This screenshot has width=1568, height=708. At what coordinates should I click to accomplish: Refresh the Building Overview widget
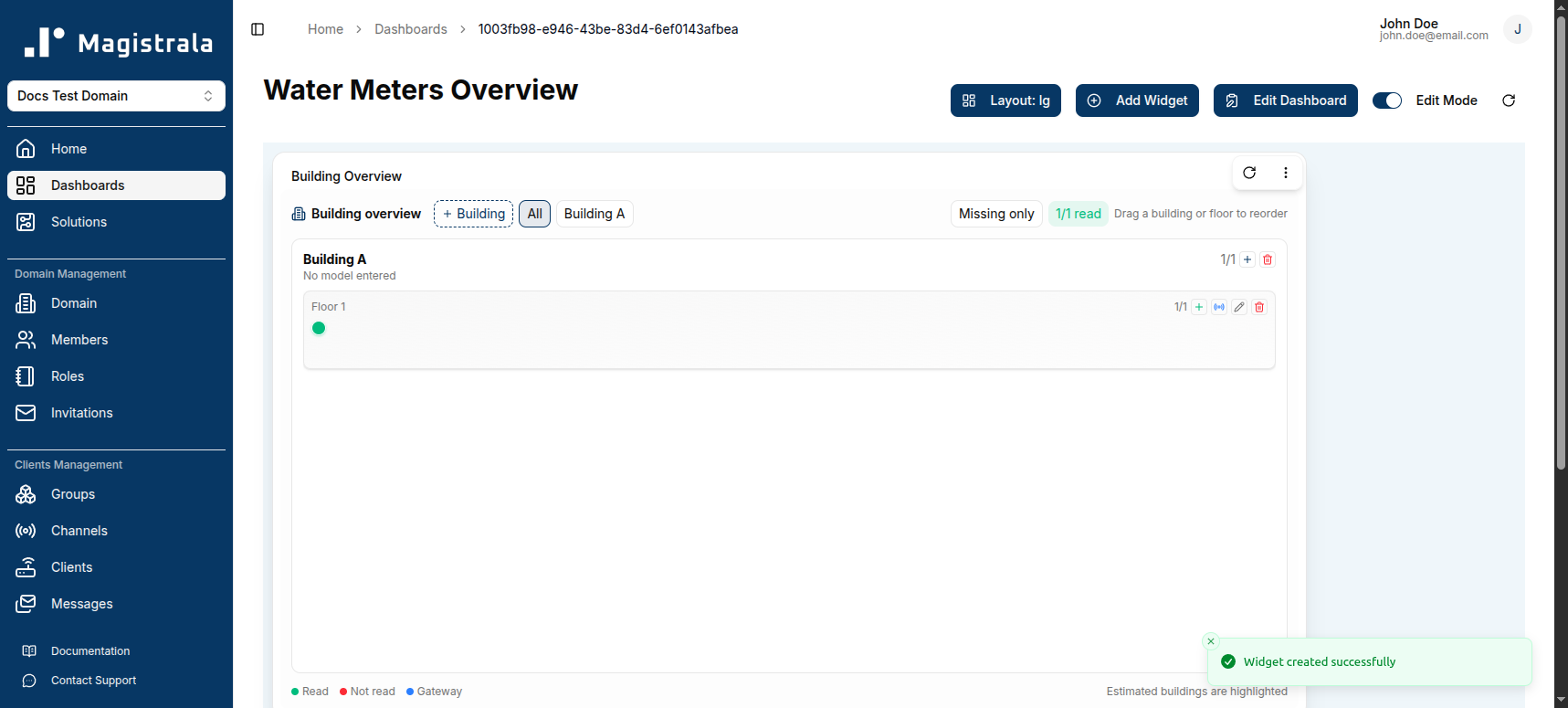(1249, 173)
